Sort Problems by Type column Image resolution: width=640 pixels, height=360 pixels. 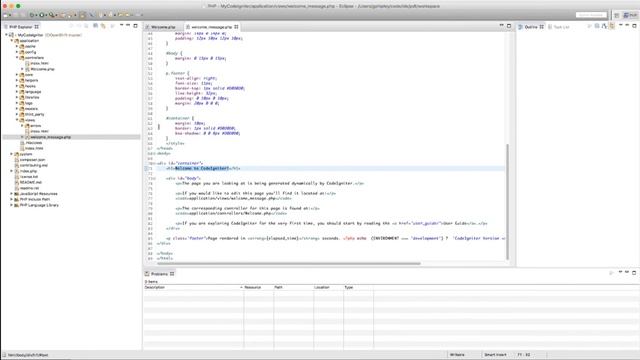[358, 287]
